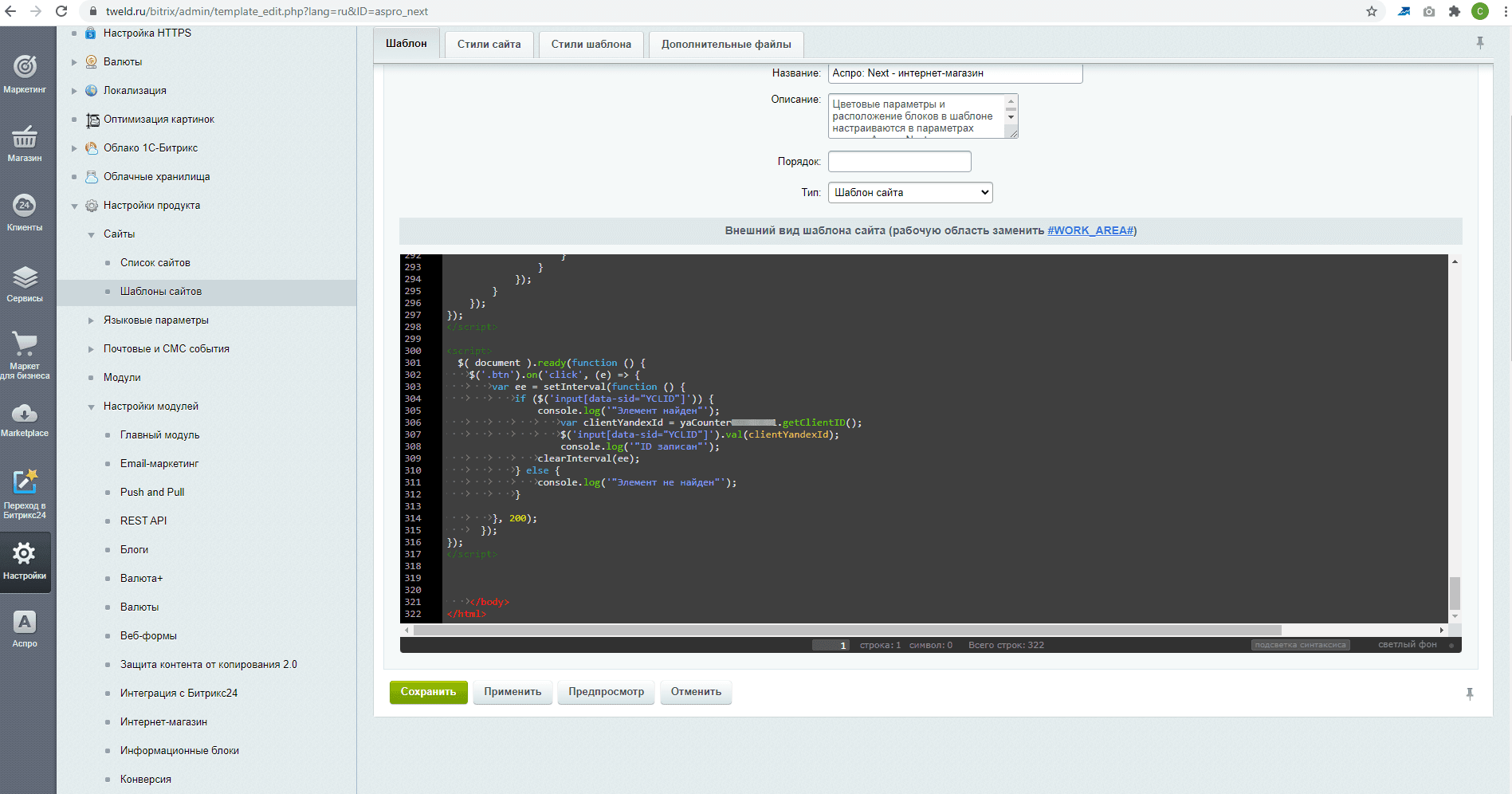The width and height of the screenshot is (1512, 794).
Task: Open the Тип dropdown showing Шаблон сайта
Action: click(910, 193)
